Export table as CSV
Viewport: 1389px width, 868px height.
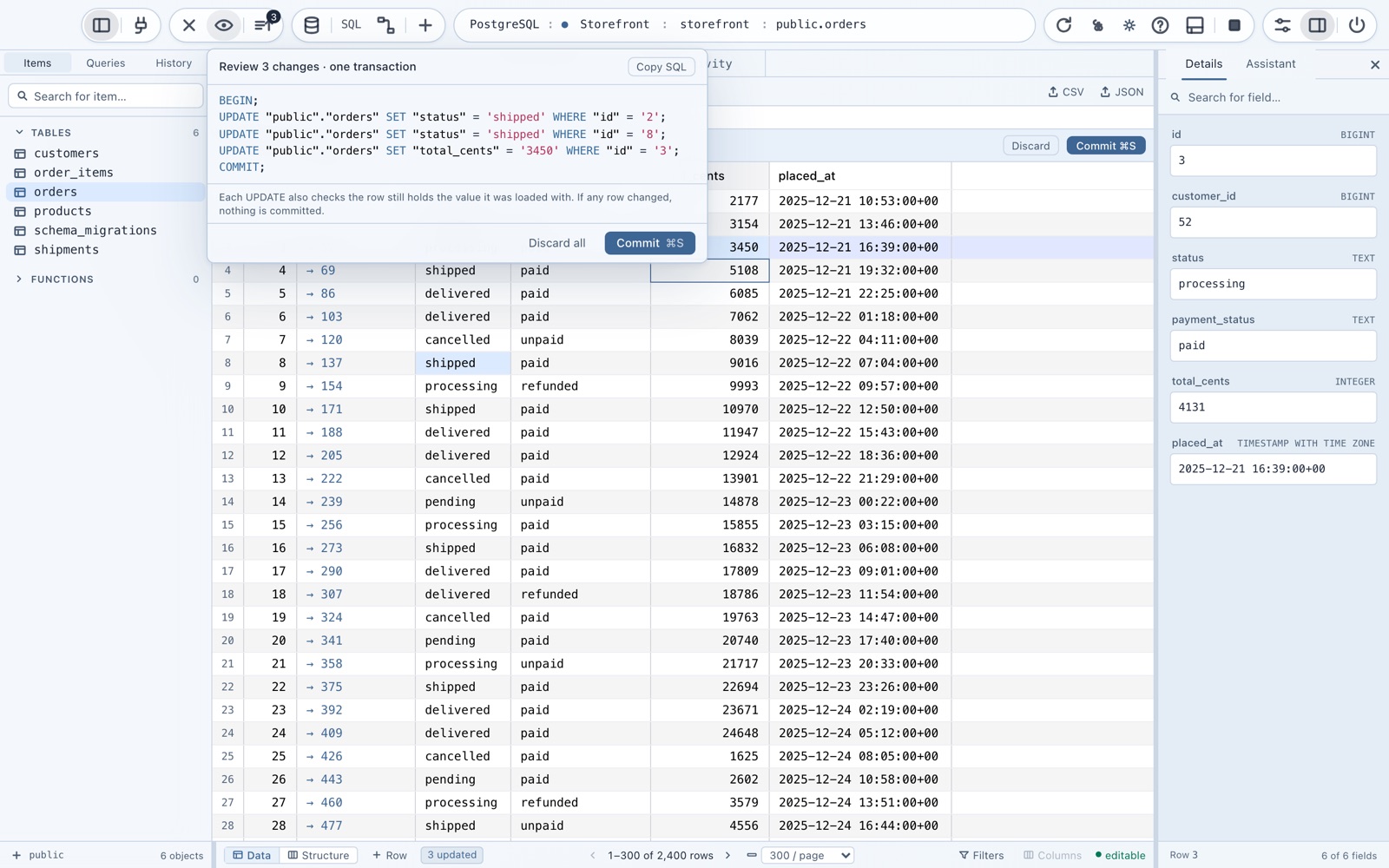(1066, 92)
